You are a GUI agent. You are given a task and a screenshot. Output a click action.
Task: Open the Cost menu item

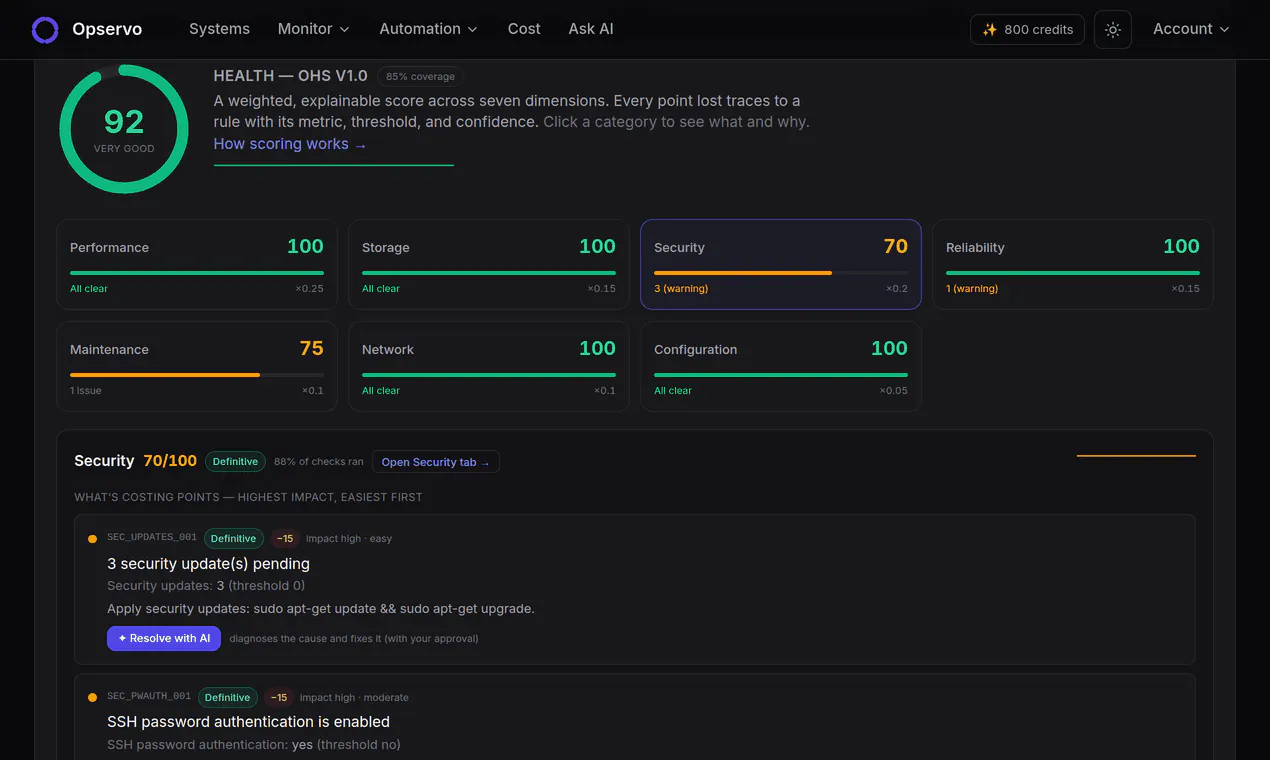click(x=524, y=29)
